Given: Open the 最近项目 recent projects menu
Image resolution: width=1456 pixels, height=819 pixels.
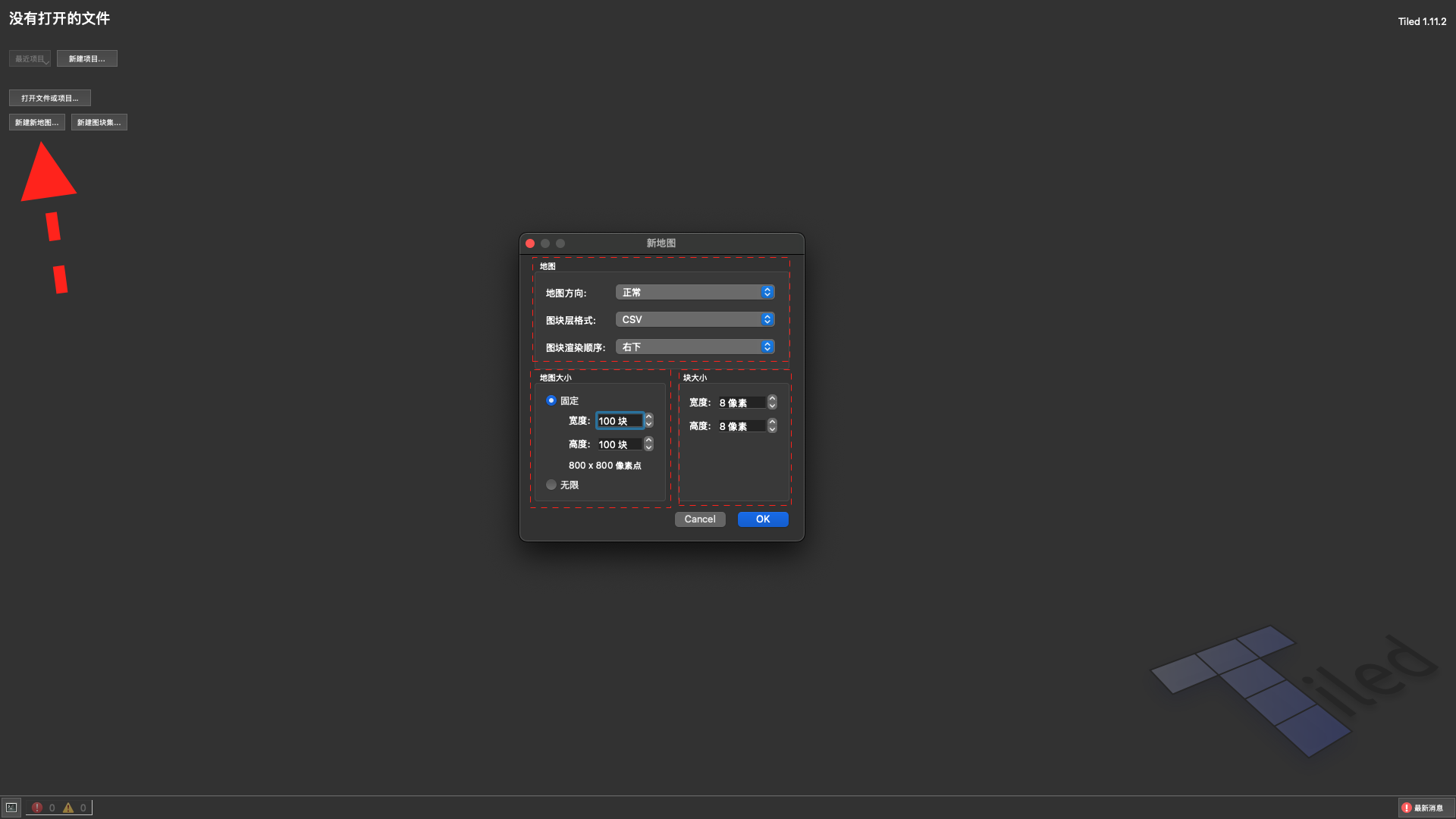Looking at the screenshot, I should click(x=30, y=58).
